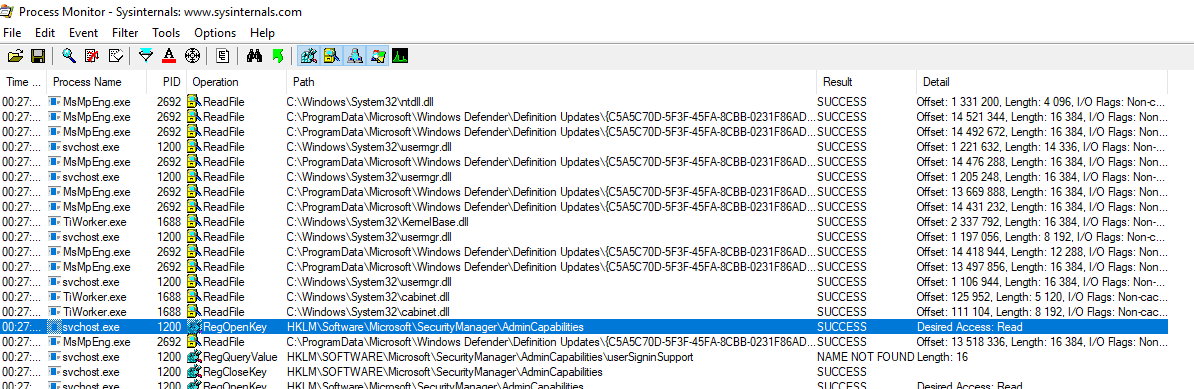Screen dimensions: 1194x389
Task: Open the Highlight red A icon
Action: click(169, 56)
